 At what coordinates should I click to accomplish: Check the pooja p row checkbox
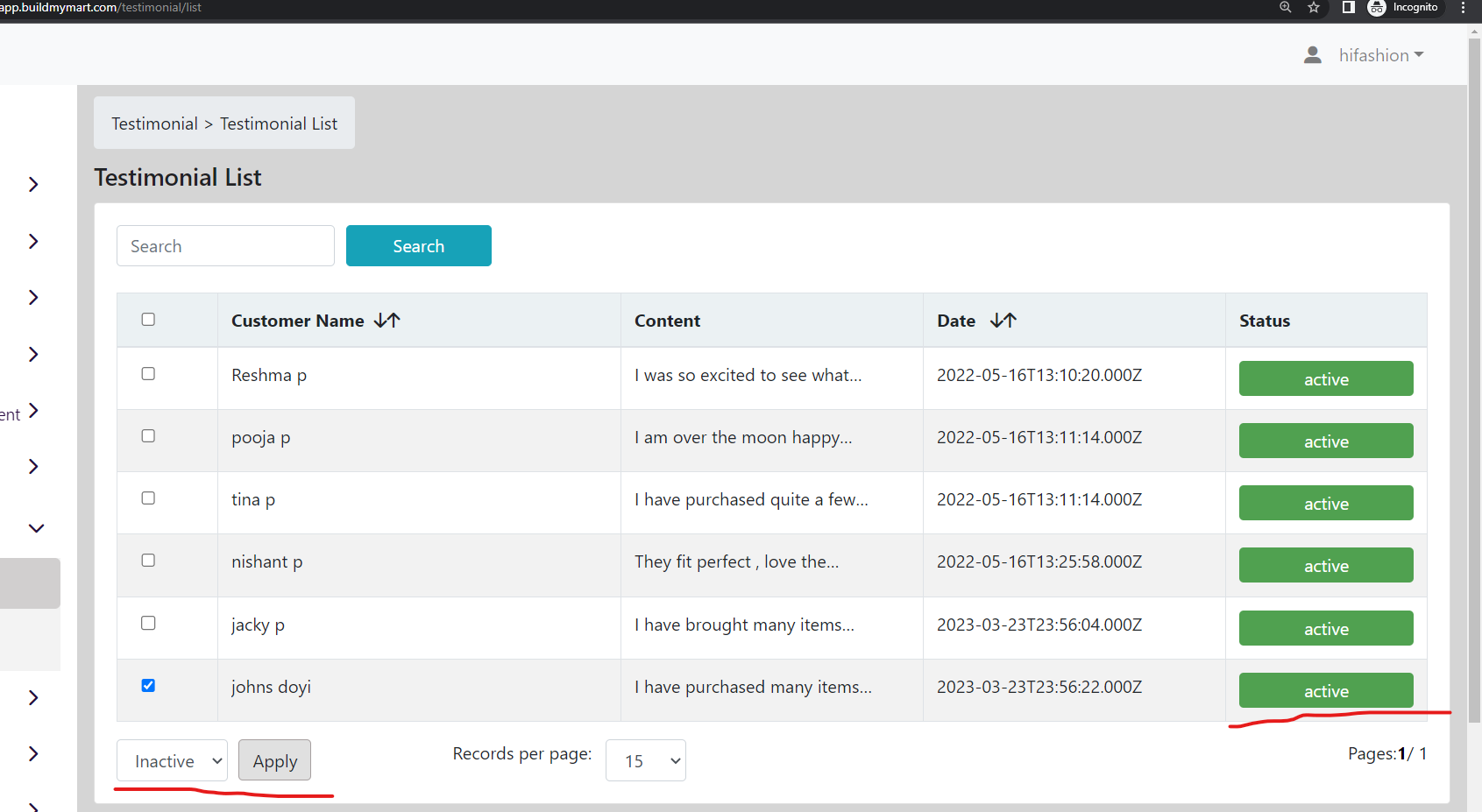pyautogui.click(x=148, y=436)
